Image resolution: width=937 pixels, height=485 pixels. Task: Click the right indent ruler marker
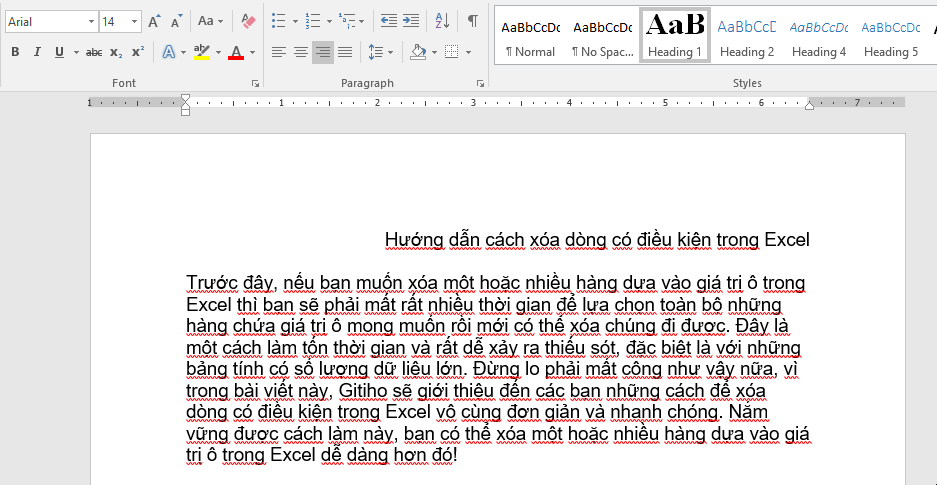tap(809, 106)
